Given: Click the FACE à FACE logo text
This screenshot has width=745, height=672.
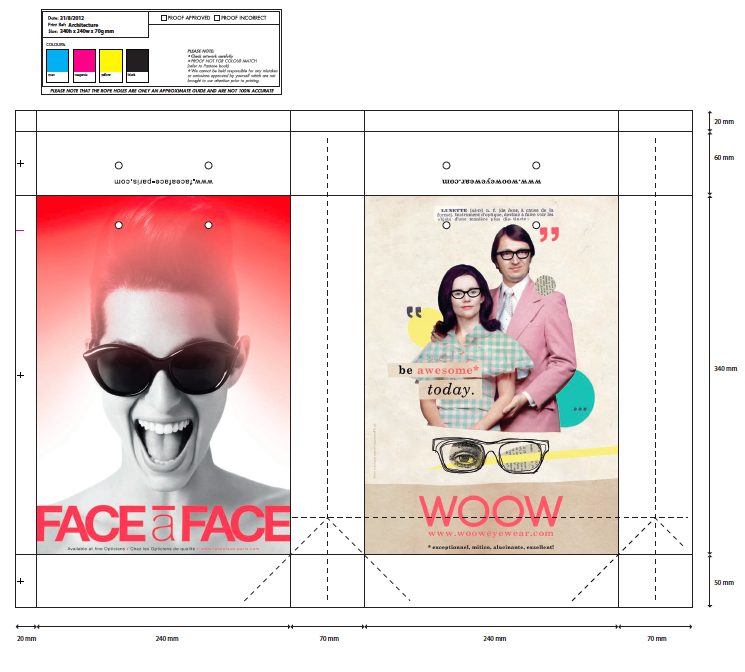Looking at the screenshot, I should [163, 525].
